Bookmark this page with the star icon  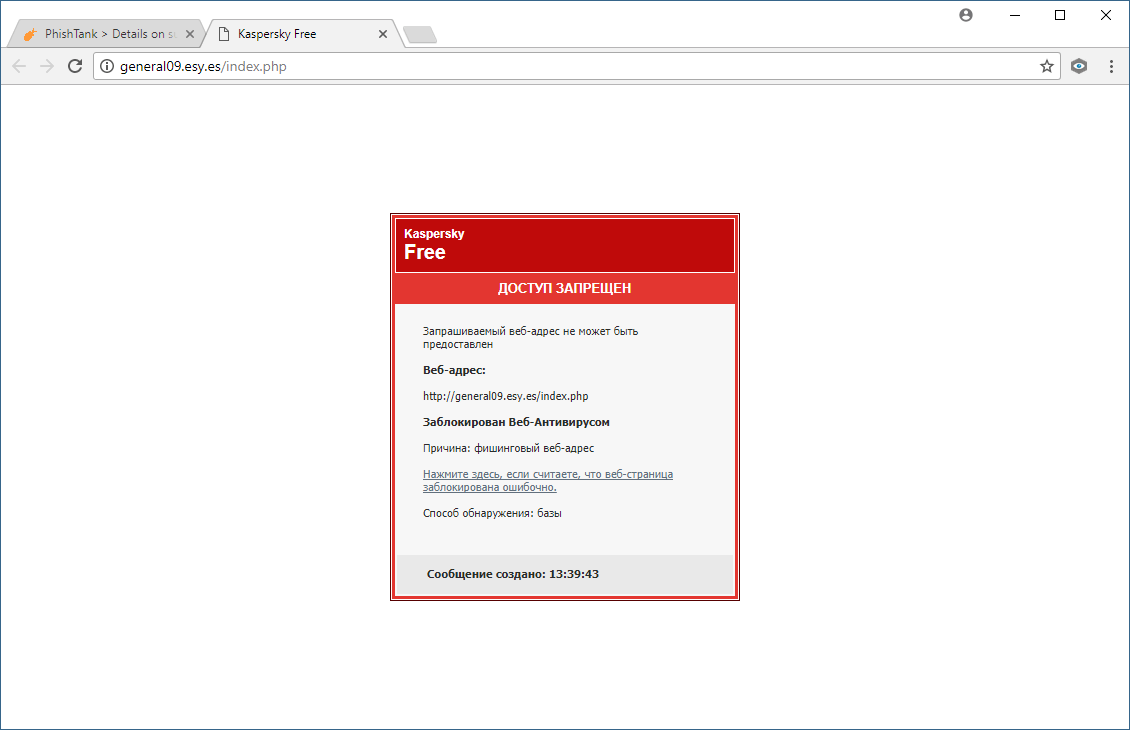tap(1047, 66)
